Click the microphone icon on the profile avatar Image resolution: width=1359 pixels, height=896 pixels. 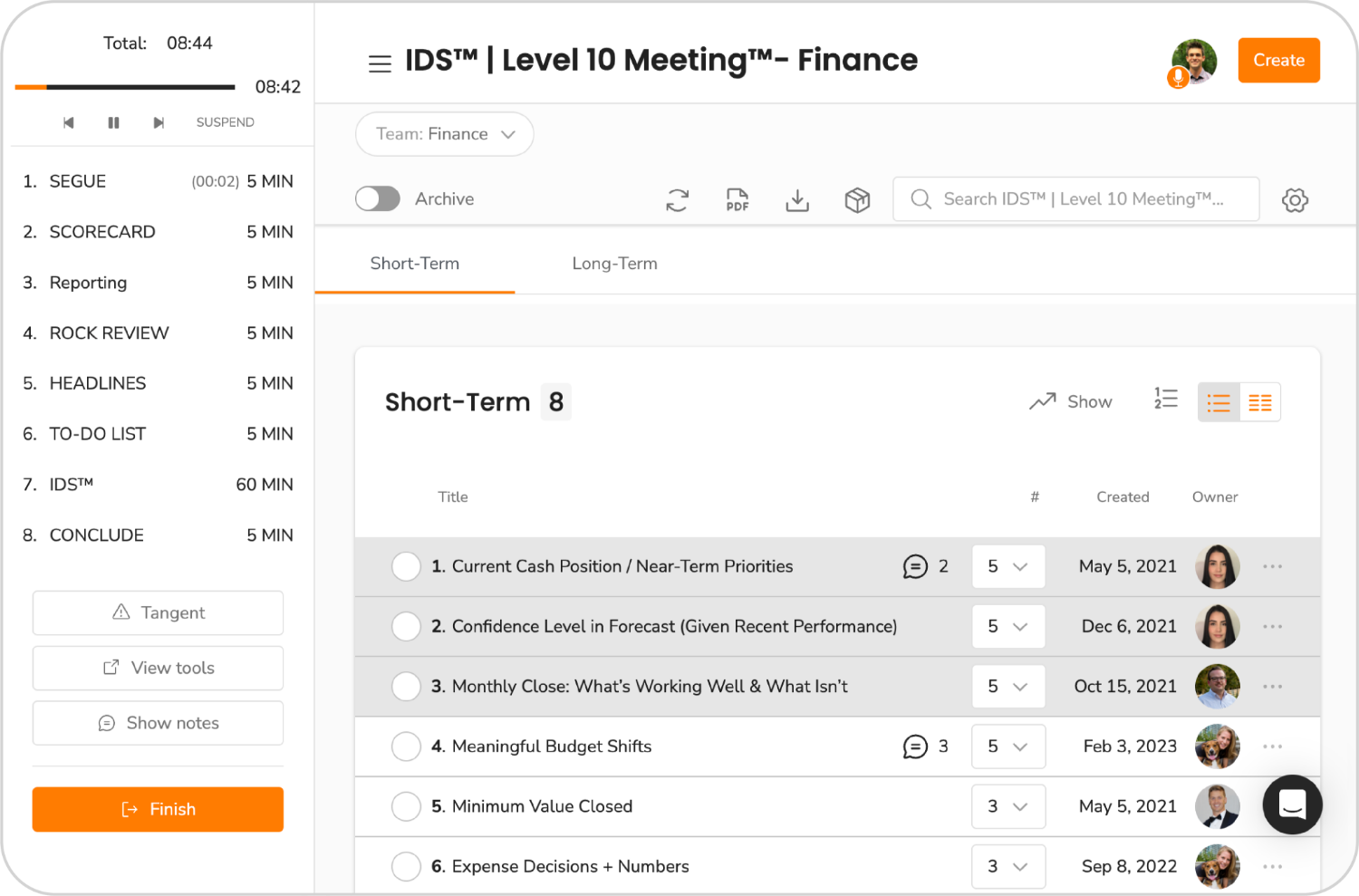[1178, 78]
